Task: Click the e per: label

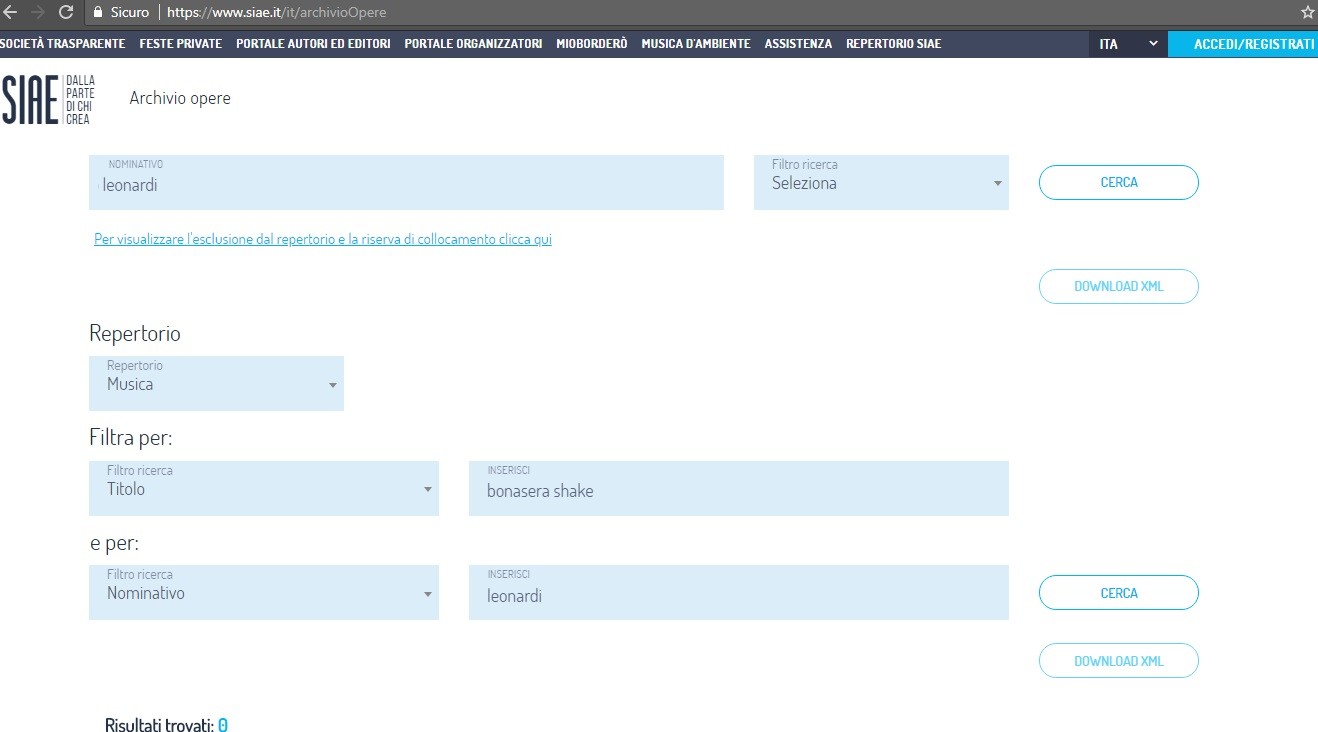Action: (x=114, y=543)
